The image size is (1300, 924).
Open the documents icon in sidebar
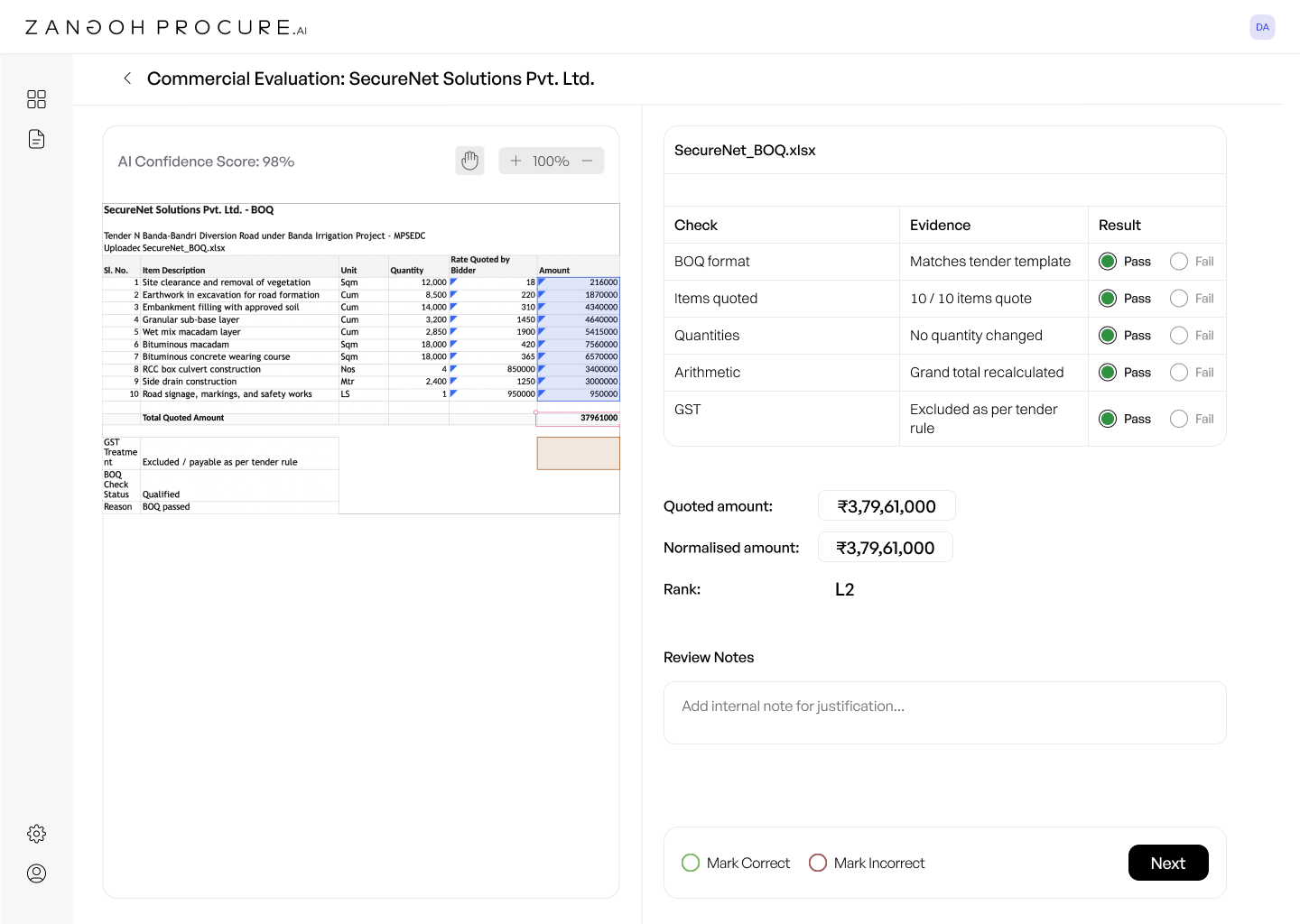[x=36, y=139]
